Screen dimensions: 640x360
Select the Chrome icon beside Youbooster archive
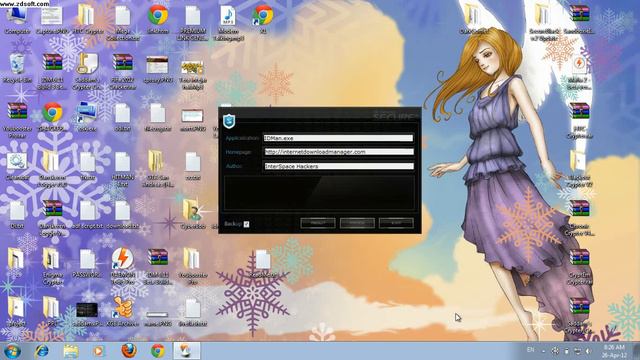[x=52, y=113]
